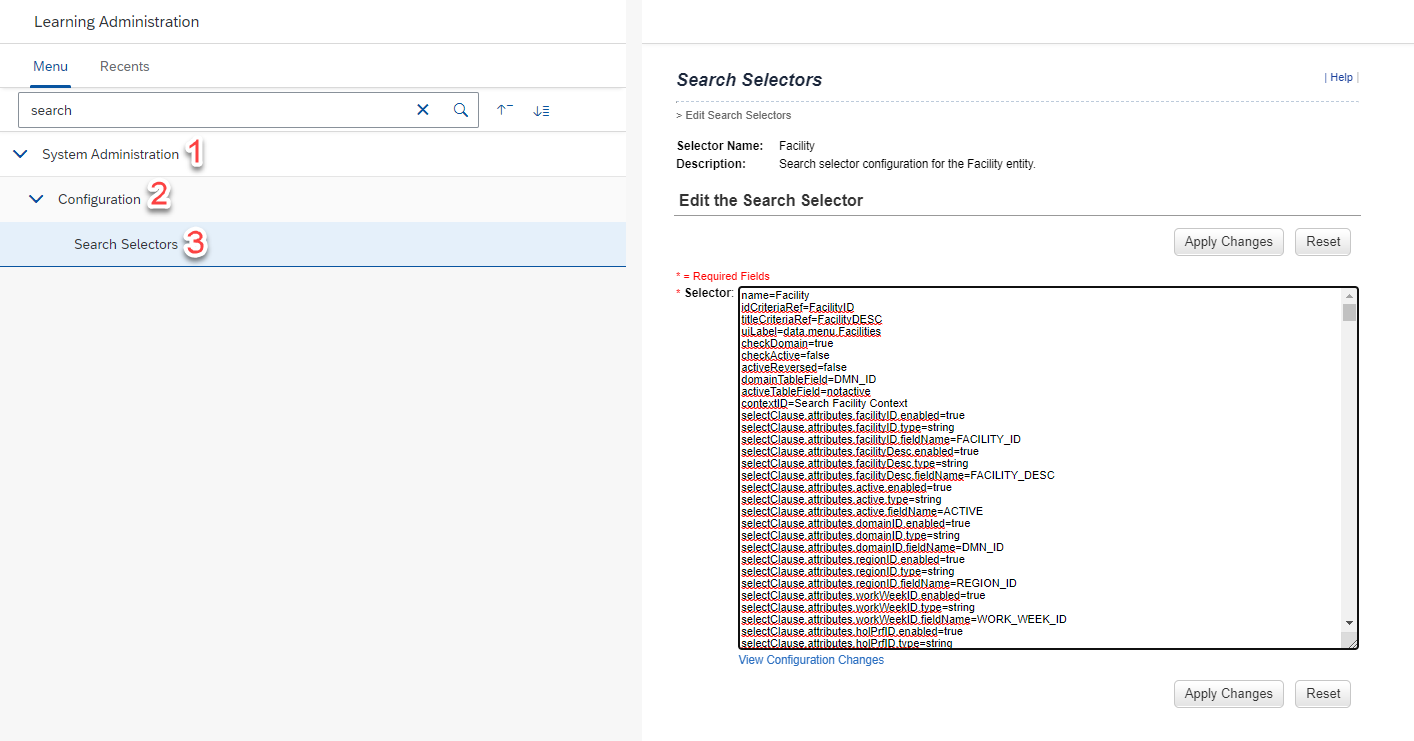
Task: Click the contextID=Search Facility Context line
Action: pyautogui.click(x=824, y=403)
